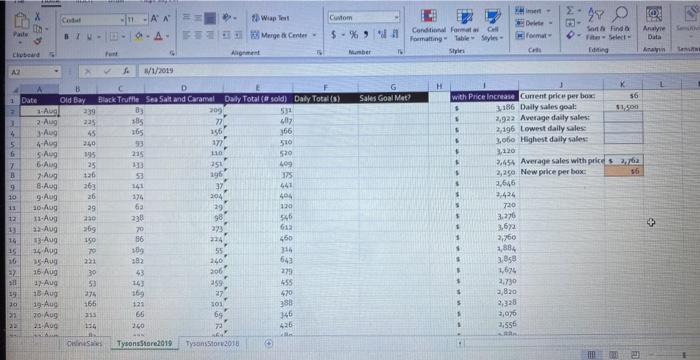Open the font name dropdown
This screenshot has height=360, width=700.
pyautogui.click(x=123, y=21)
